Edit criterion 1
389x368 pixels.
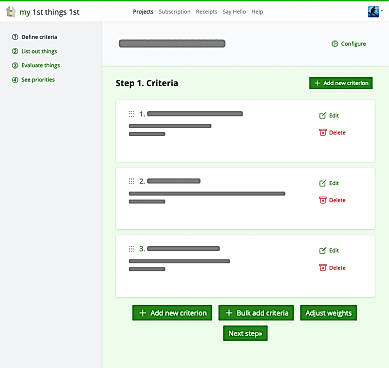(329, 116)
